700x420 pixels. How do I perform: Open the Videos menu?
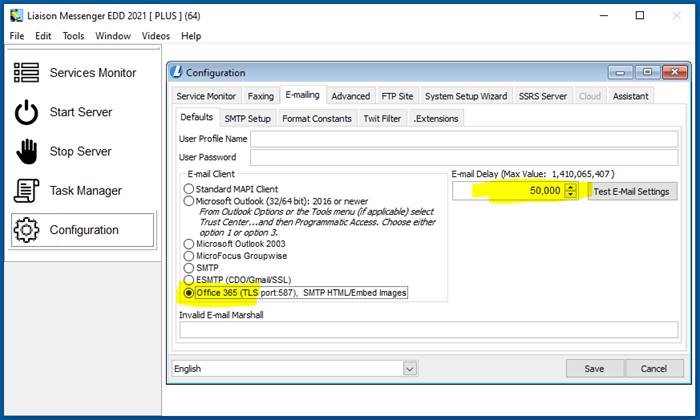[156, 36]
